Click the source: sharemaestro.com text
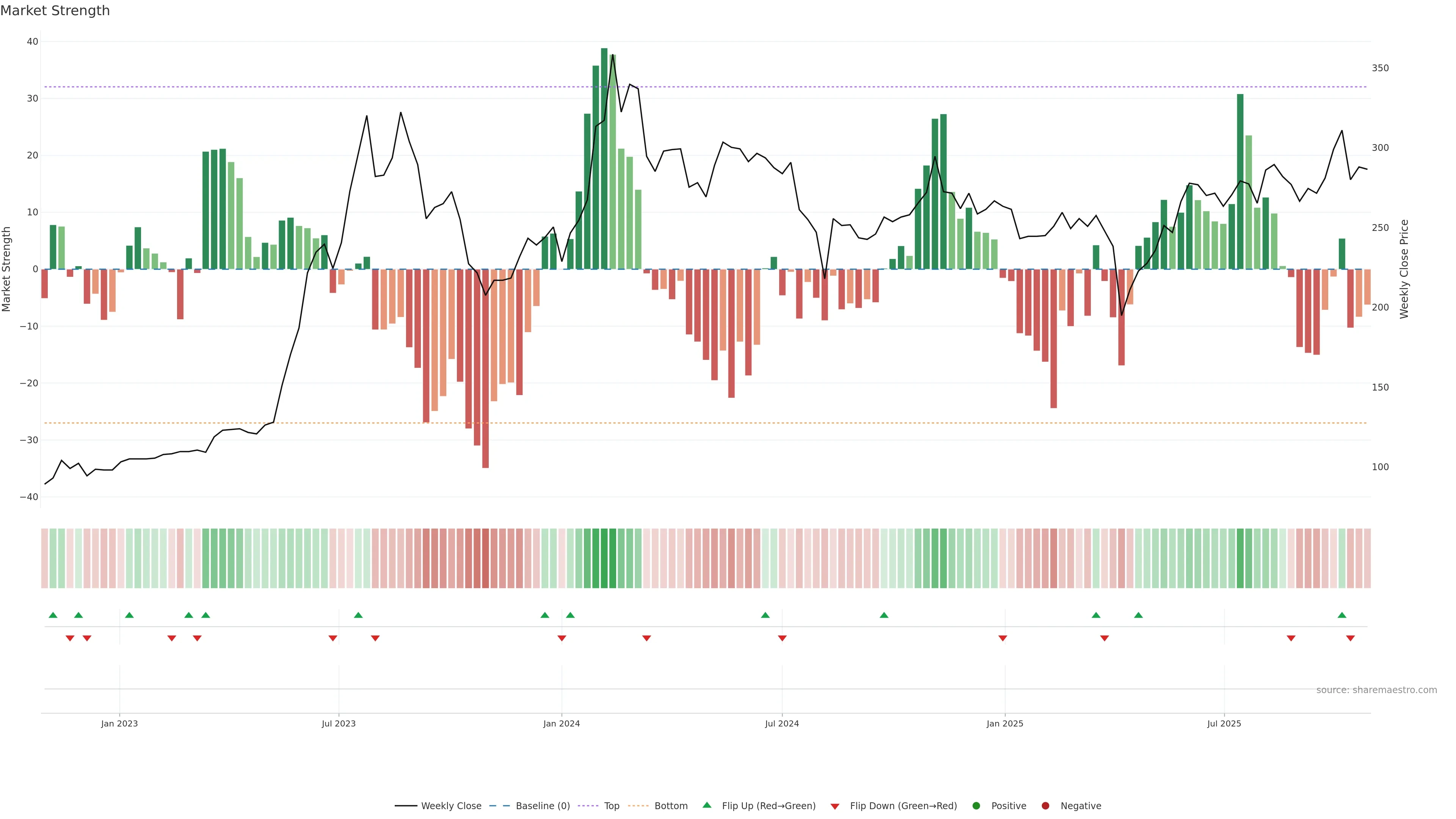This screenshot has width=1456, height=819. point(1376,690)
